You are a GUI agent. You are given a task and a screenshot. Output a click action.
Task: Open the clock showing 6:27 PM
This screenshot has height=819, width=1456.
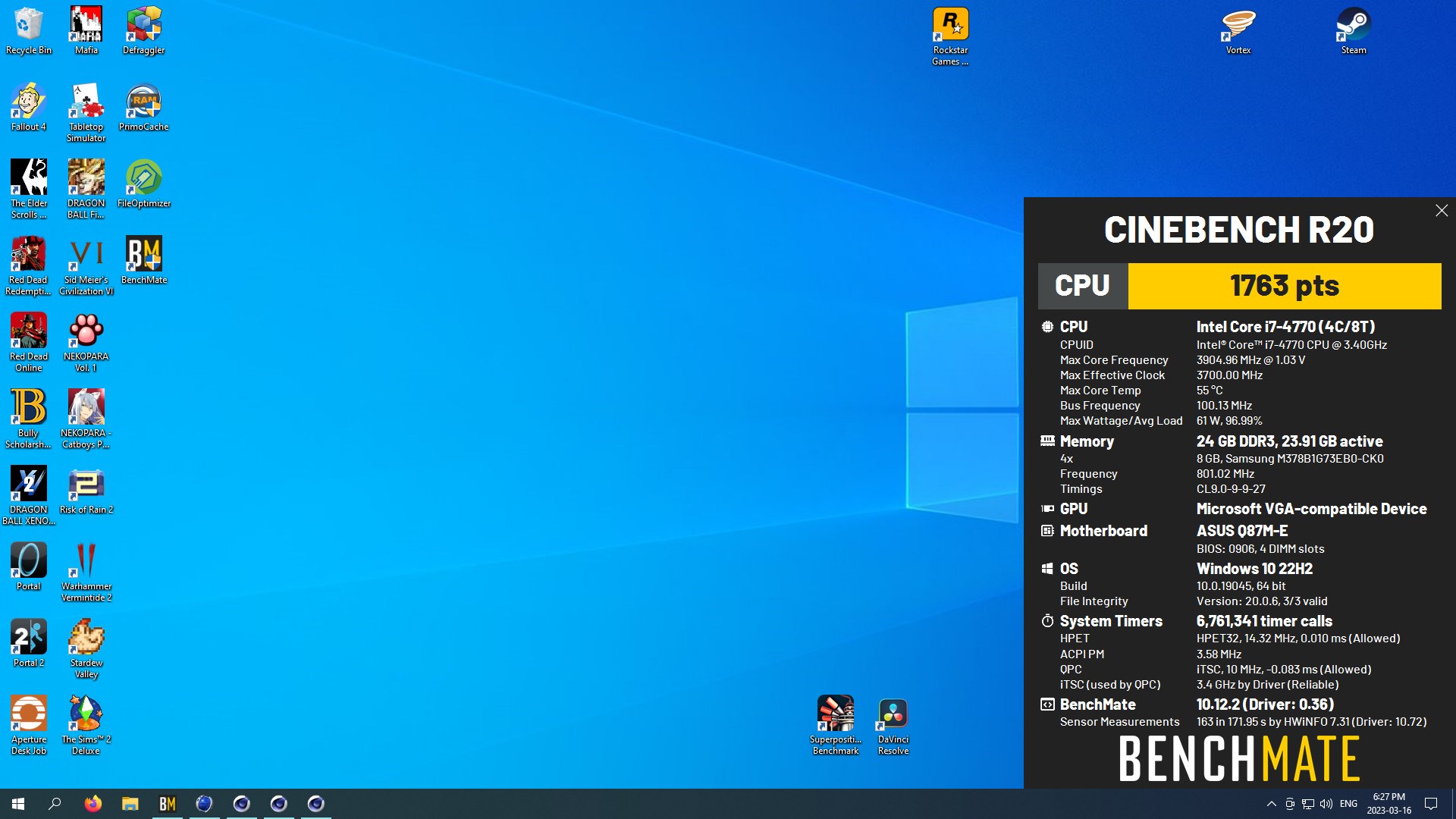pyautogui.click(x=1389, y=804)
